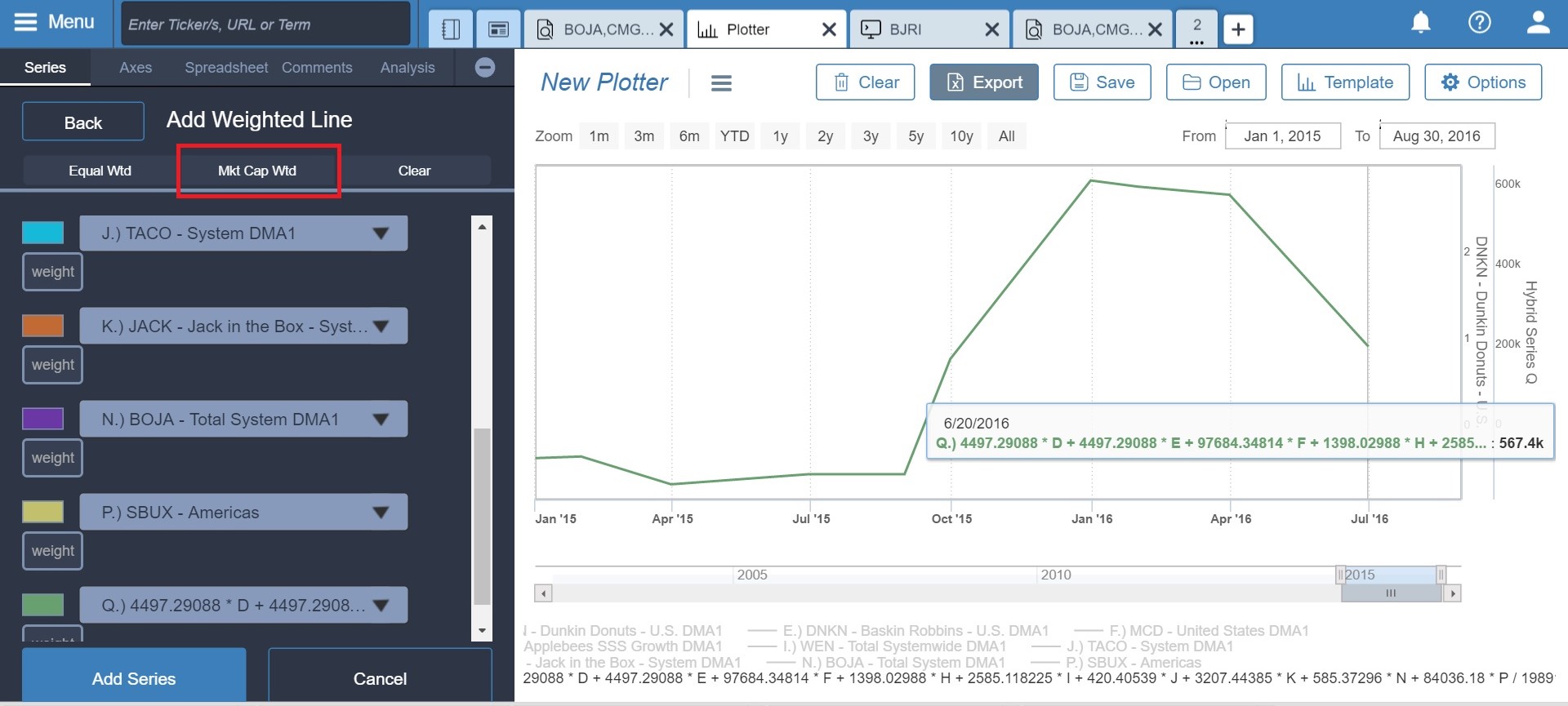Click the Cancel button

(380, 677)
